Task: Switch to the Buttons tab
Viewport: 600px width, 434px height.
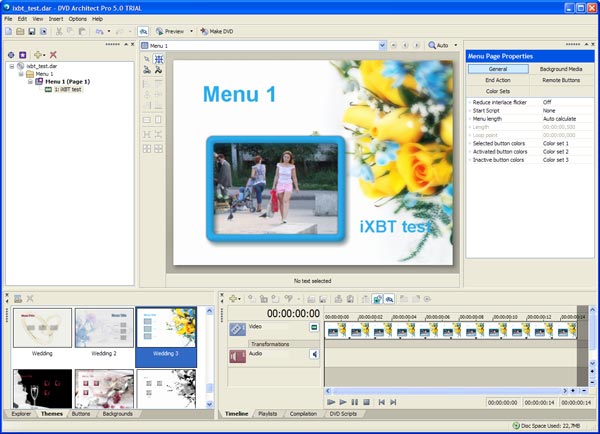Action: [80, 413]
